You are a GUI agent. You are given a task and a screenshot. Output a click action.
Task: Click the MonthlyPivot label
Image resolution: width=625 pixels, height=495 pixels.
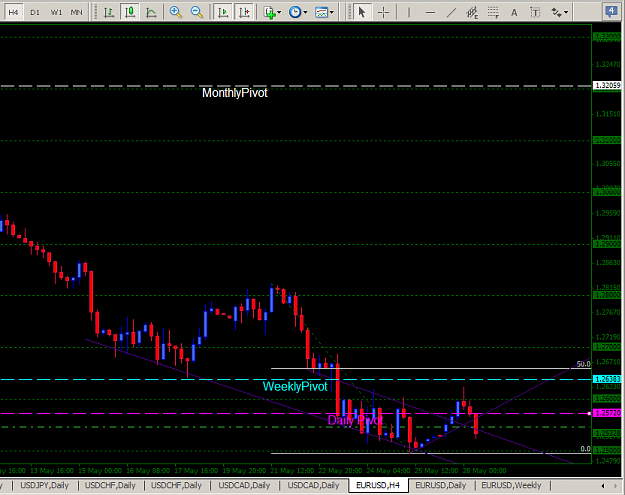click(234, 93)
